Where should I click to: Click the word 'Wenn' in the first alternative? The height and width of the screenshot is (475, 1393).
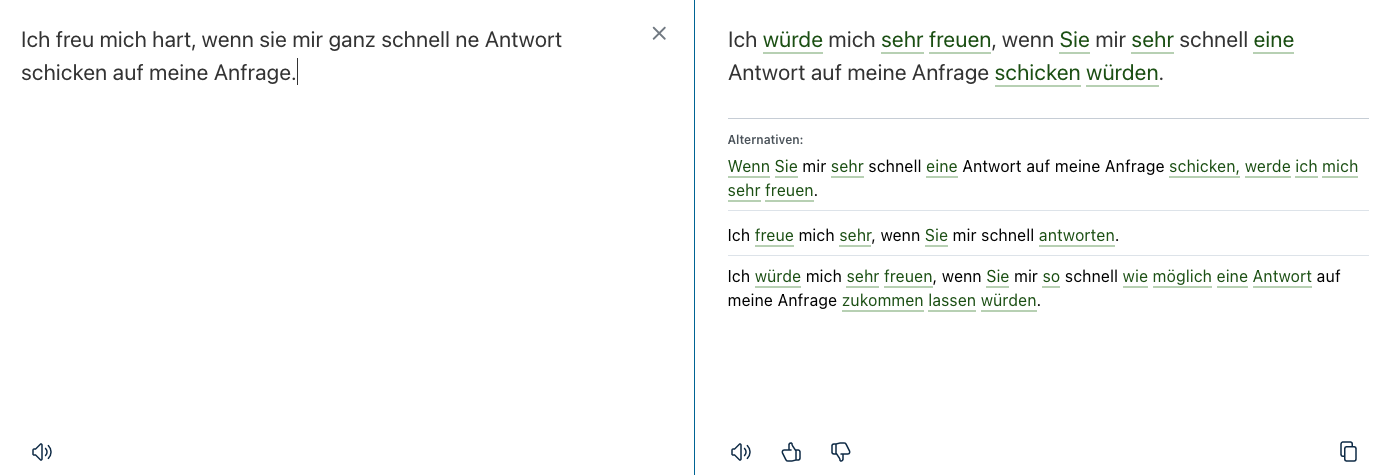(748, 166)
